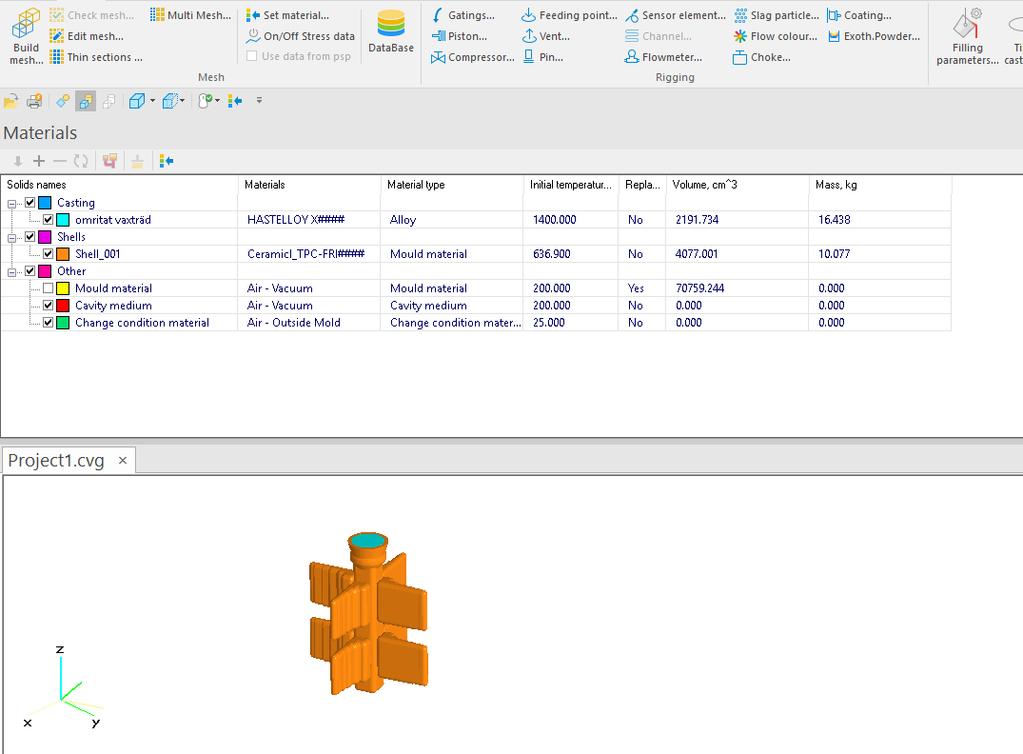Collapse the Shells tree node
Viewport: 1023px width, 754px height.
click(12, 237)
